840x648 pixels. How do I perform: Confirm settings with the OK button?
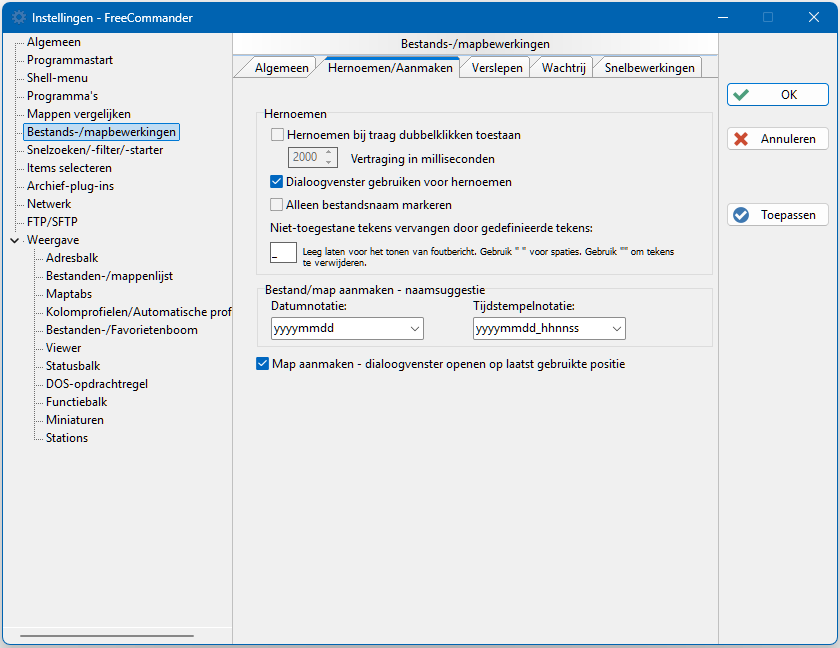pos(777,95)
